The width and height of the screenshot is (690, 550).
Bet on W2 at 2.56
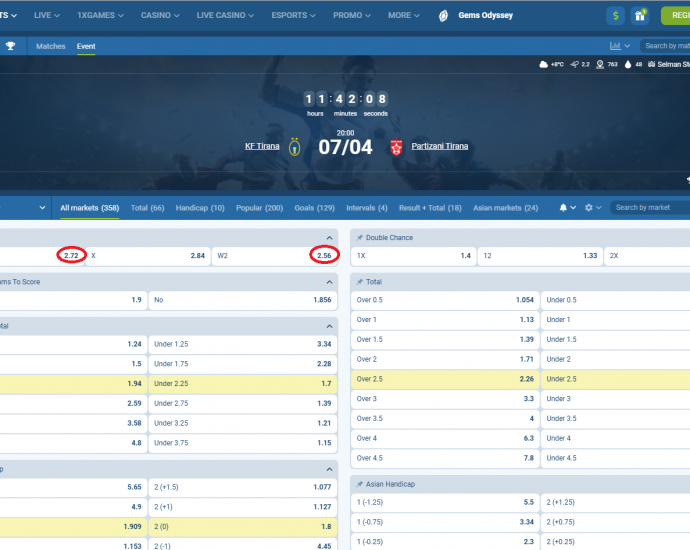tap(275, 256)
